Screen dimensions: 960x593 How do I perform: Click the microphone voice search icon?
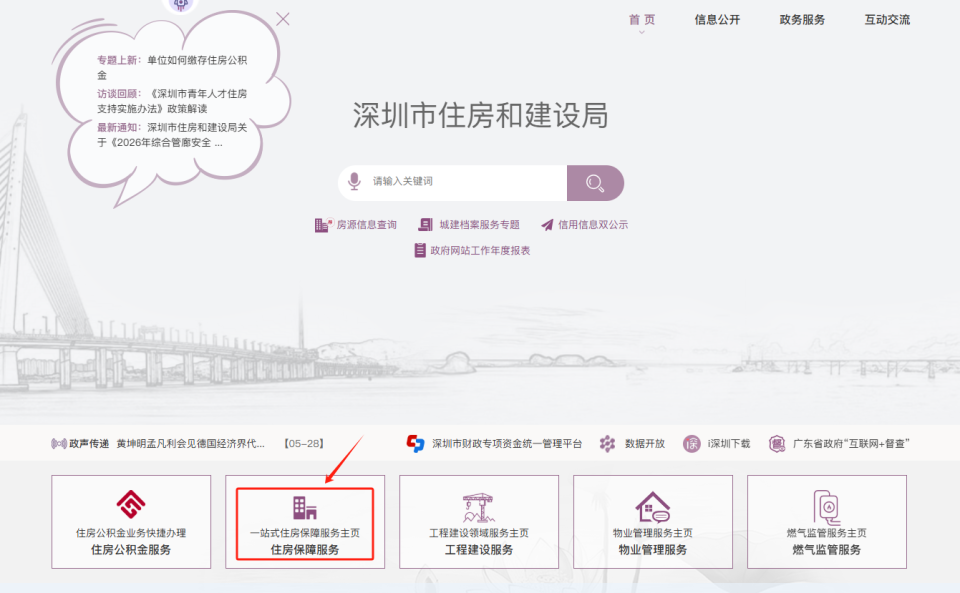pos(354,181)
